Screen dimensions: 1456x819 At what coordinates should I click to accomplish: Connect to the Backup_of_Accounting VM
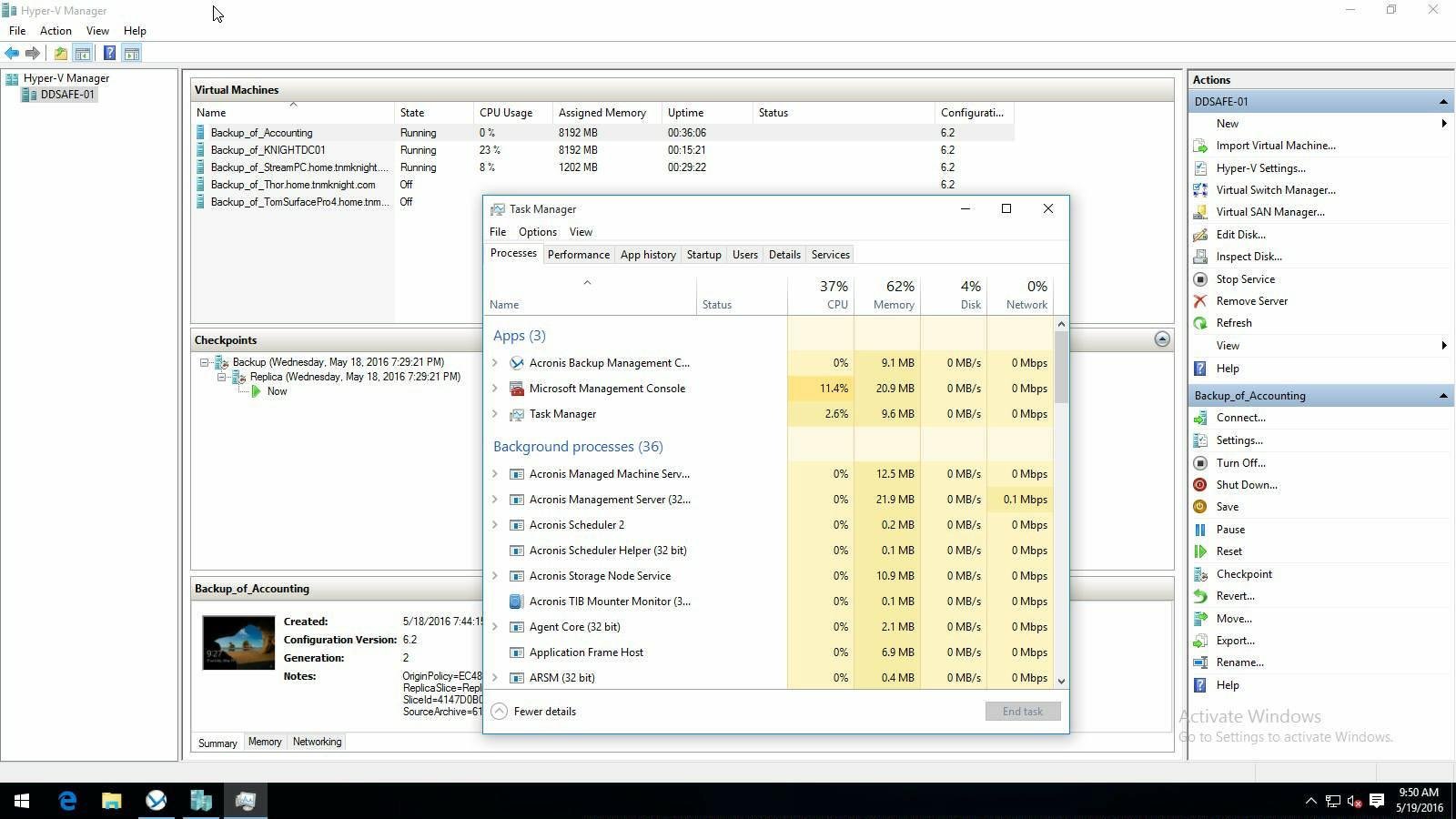click(x=1240, y=418)
